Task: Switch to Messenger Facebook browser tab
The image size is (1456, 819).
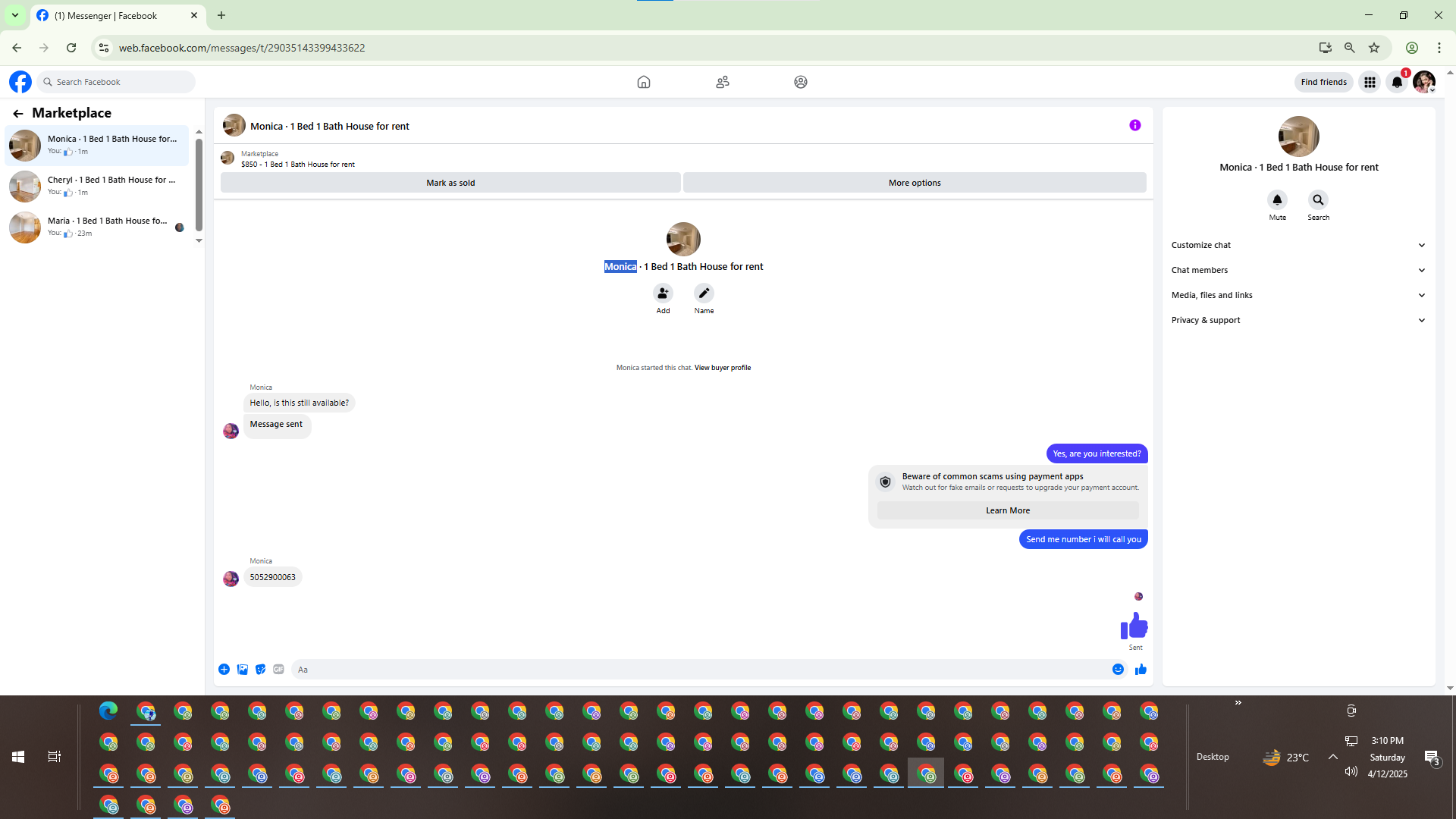Action: 118,15
